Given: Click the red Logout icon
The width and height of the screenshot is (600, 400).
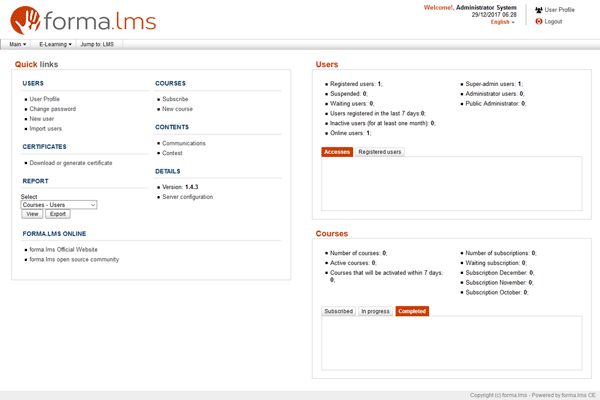Looking at the screenshot, I should click(539, 21).
